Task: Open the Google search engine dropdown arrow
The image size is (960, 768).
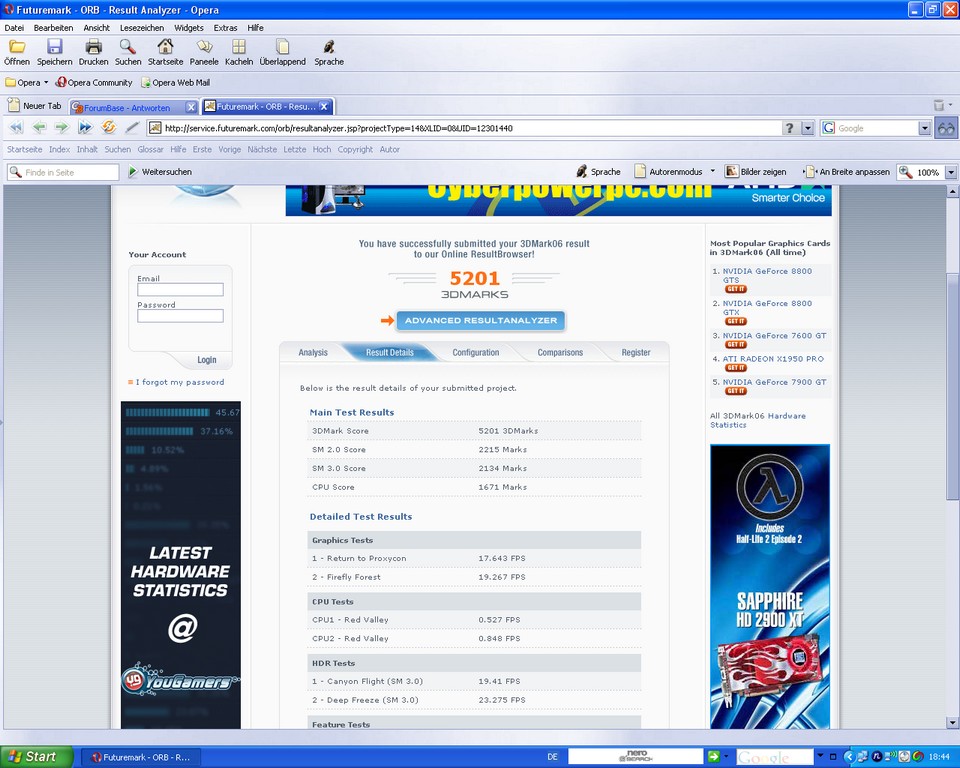Action: pyautogui.click(x=924, y=128)
